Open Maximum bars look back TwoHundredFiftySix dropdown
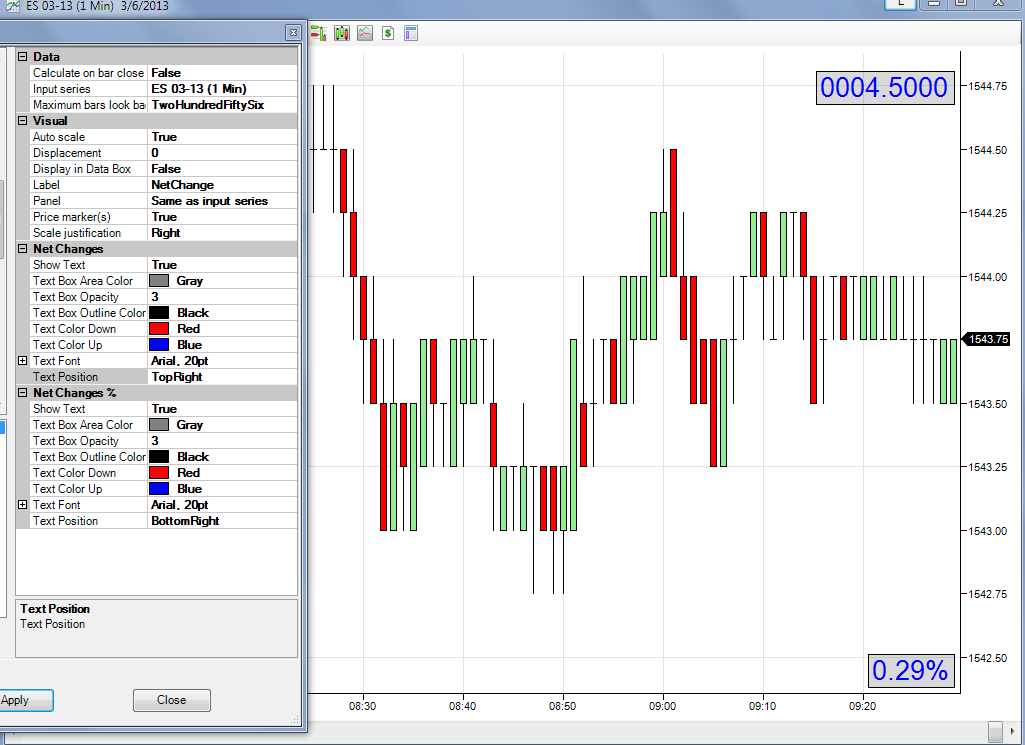The width and height of the screenshot is (1025, 745). pyautogui.click(x=222, y=105)
